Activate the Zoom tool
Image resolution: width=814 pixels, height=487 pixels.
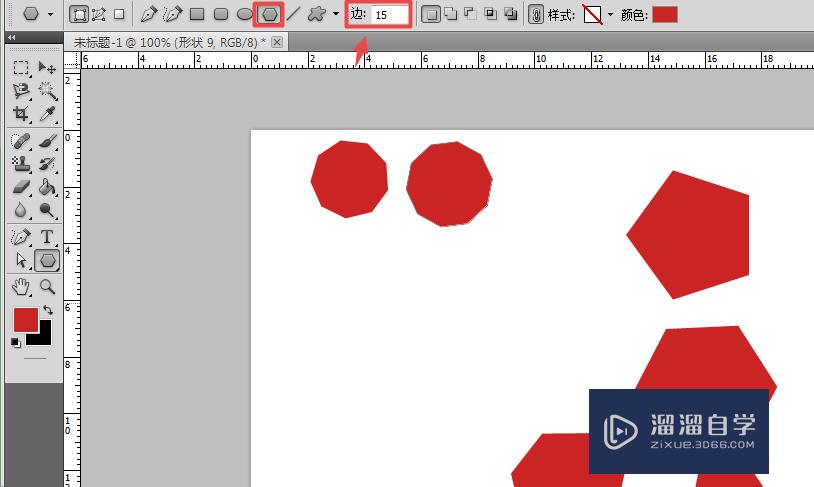pyautogui.click(x=47, y=287)
